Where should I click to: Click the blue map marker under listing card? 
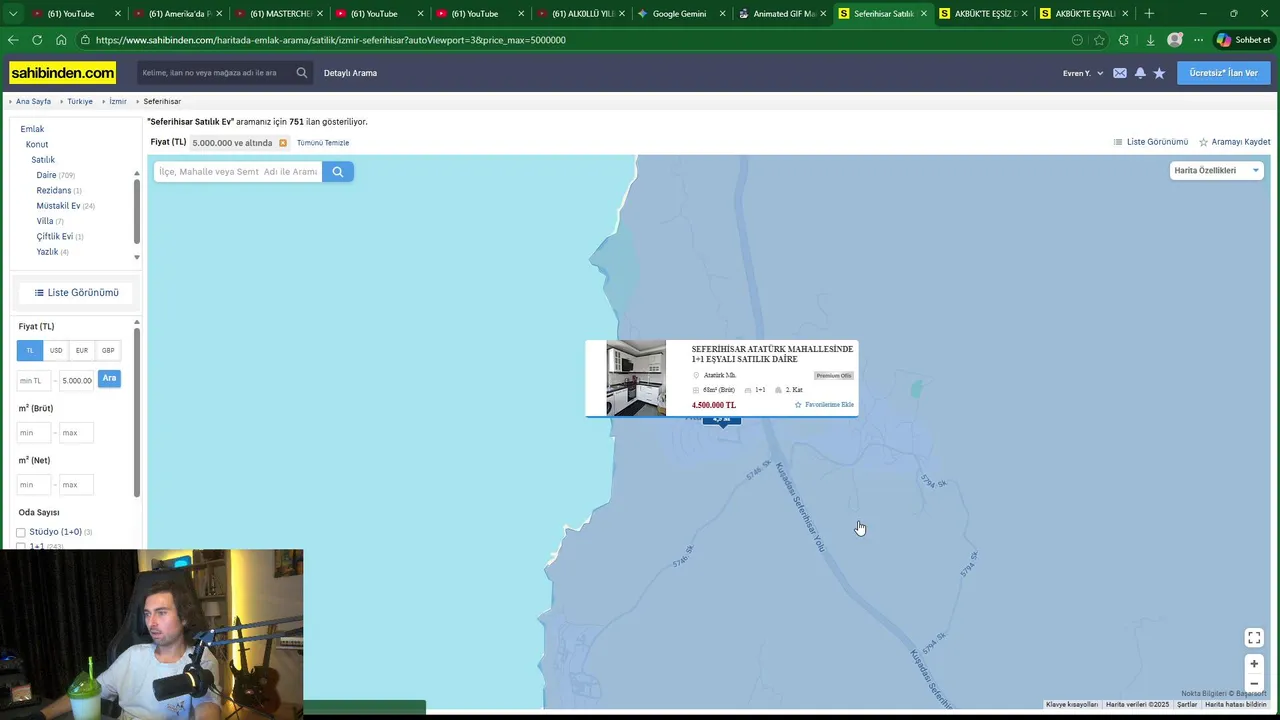[721, 420]
